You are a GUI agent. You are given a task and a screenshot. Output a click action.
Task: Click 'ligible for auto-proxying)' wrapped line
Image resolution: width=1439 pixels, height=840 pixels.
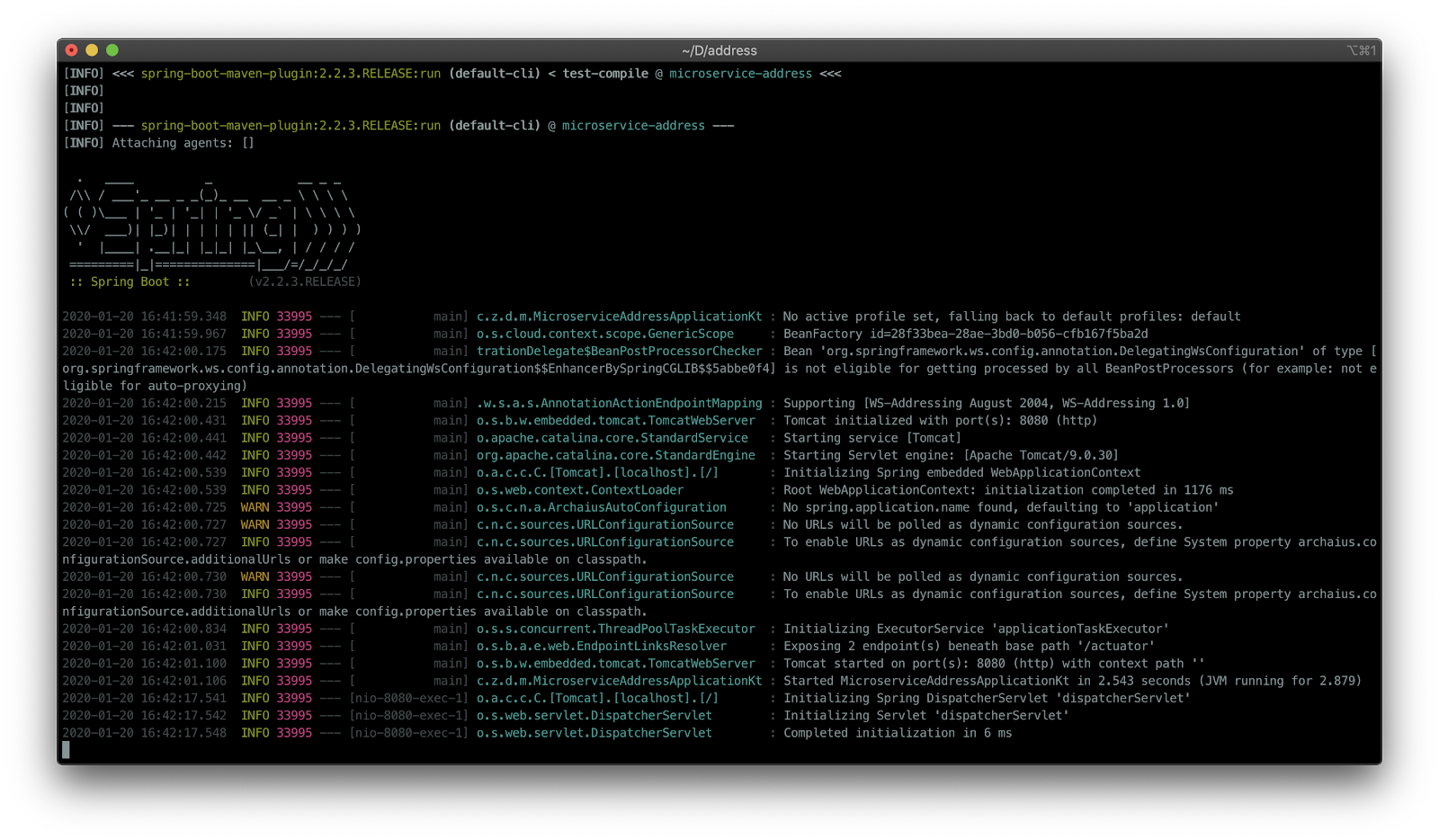155,386
